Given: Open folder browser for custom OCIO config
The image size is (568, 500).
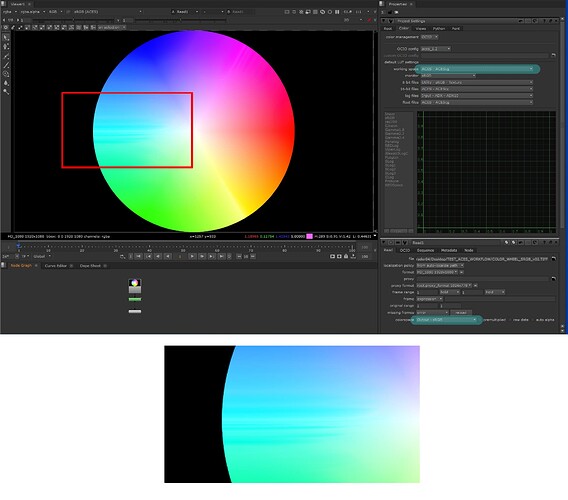Looking at the screenshot, I should pyautogui.click(x=553, y=55).
